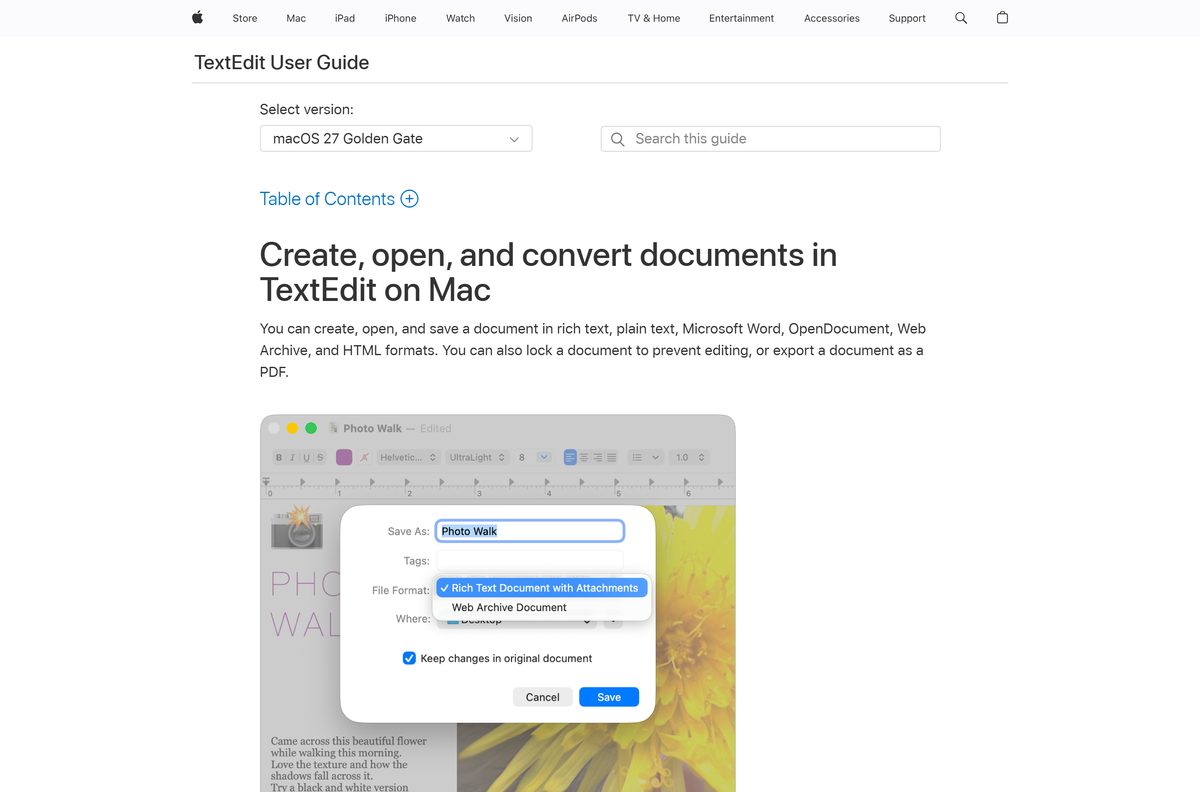Click the "Photo Walk" window title text
The width and height of the screenshot is (1200, 792).
pos(372,428)
